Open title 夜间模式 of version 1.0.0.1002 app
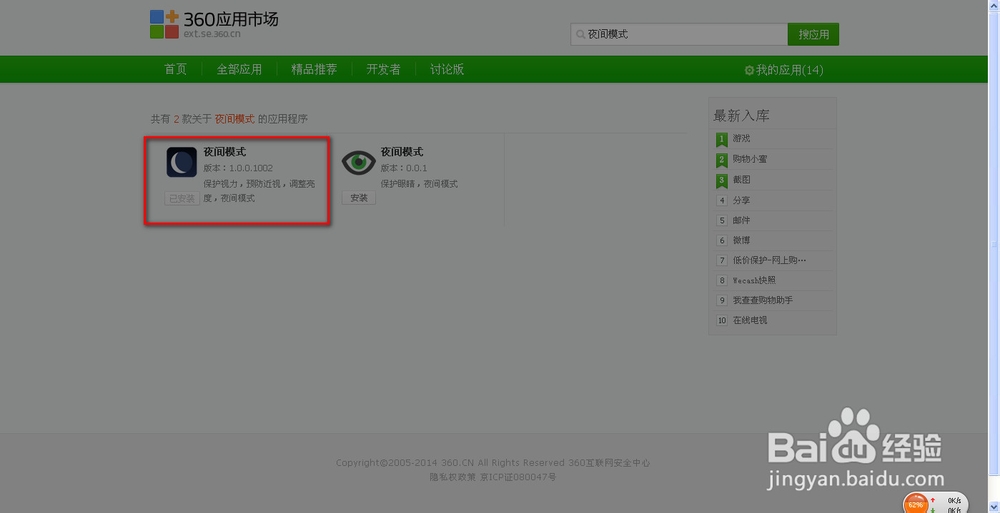Screen dimensions: 1000x513 224,152
